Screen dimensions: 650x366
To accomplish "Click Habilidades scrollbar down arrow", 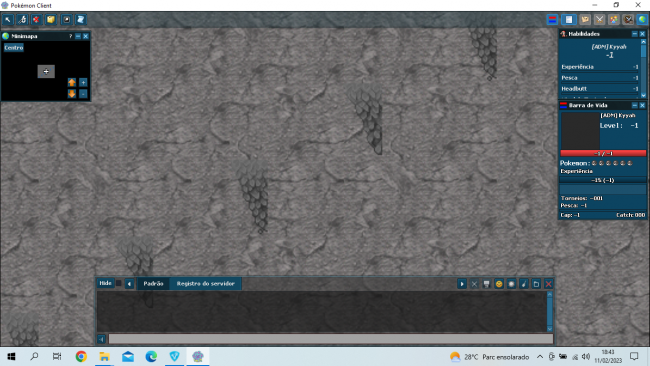I will [x=644, y=95].
